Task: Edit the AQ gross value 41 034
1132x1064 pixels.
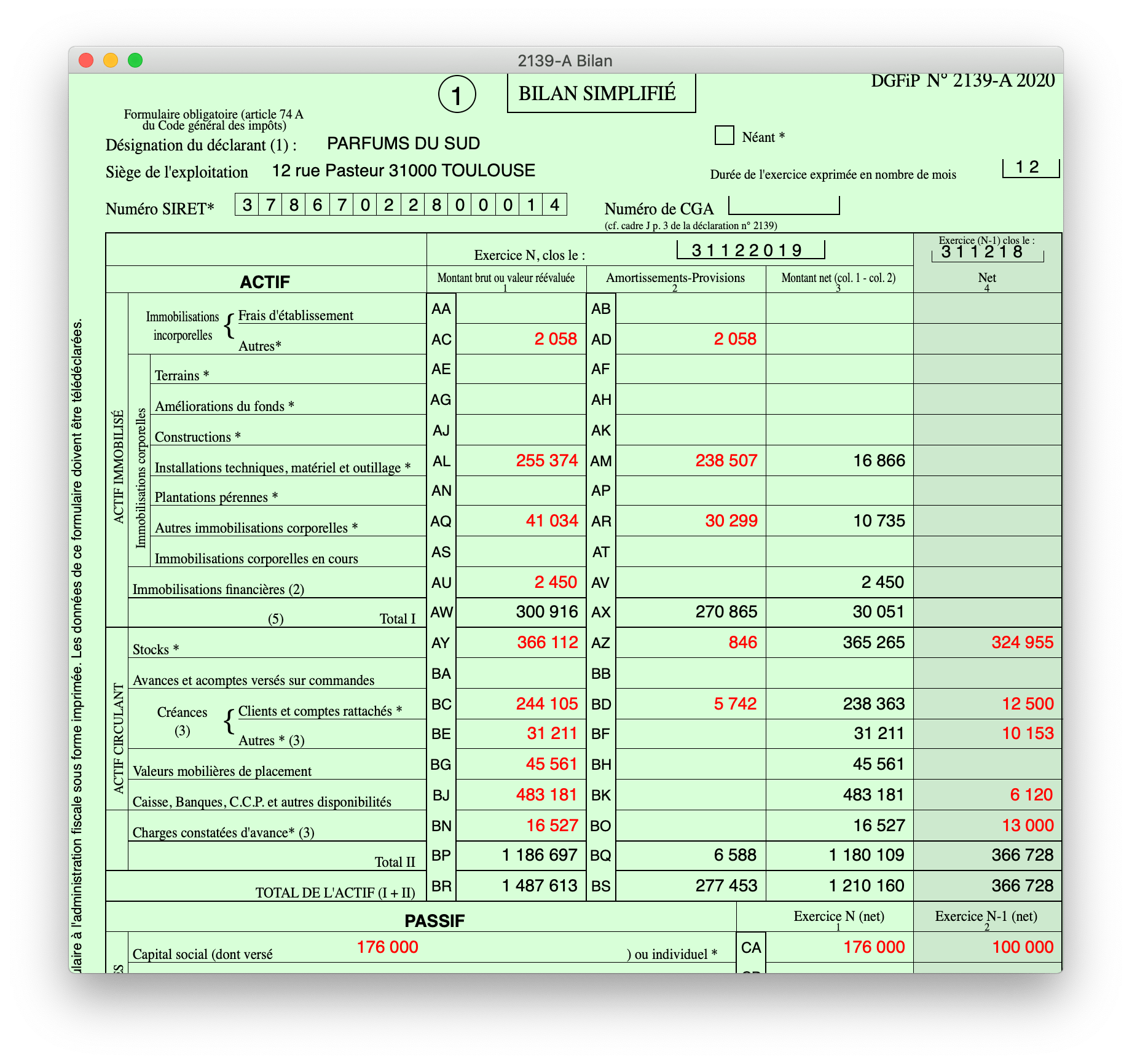Action: point(521,520)
